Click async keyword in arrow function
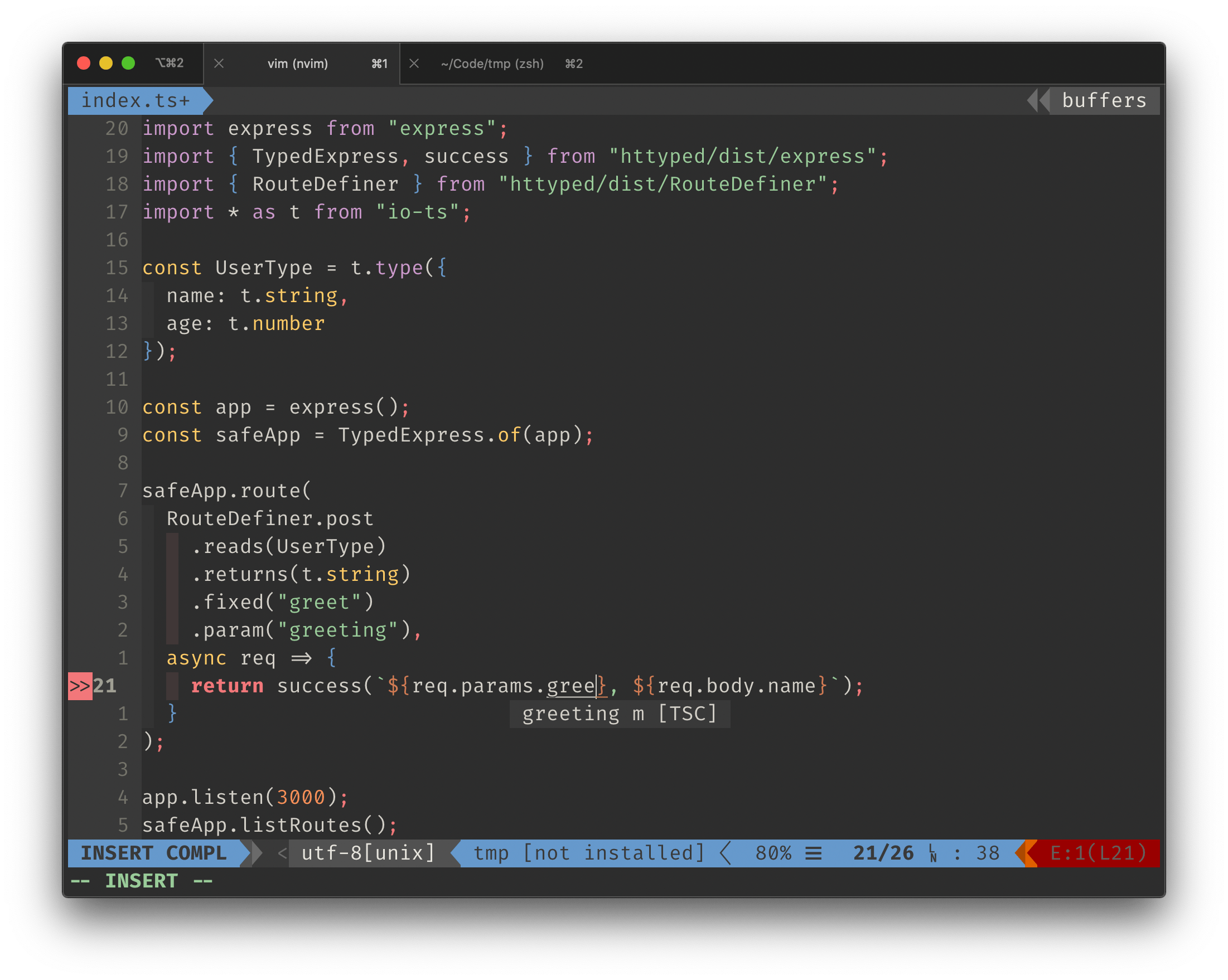1228x980 pixels. pos(196,658)
